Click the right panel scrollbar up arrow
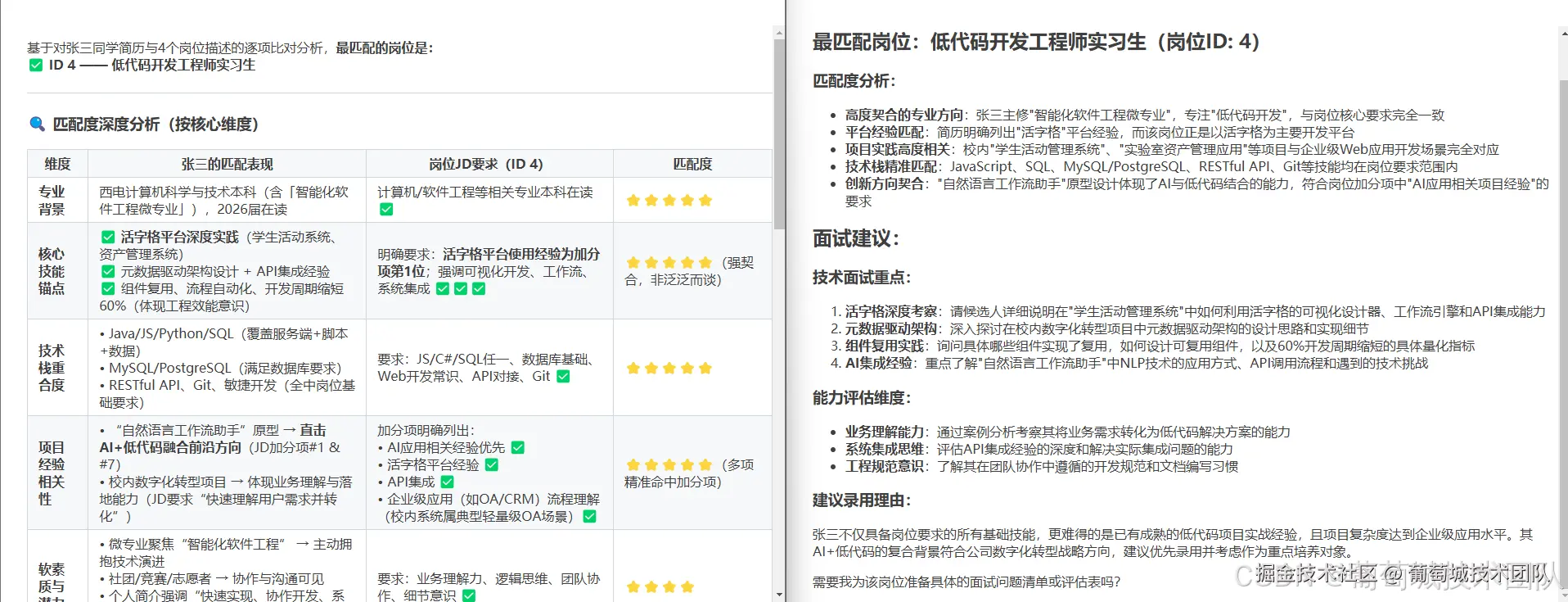The width and height of the screenshot is (1568, 602). coord(1563,34)
